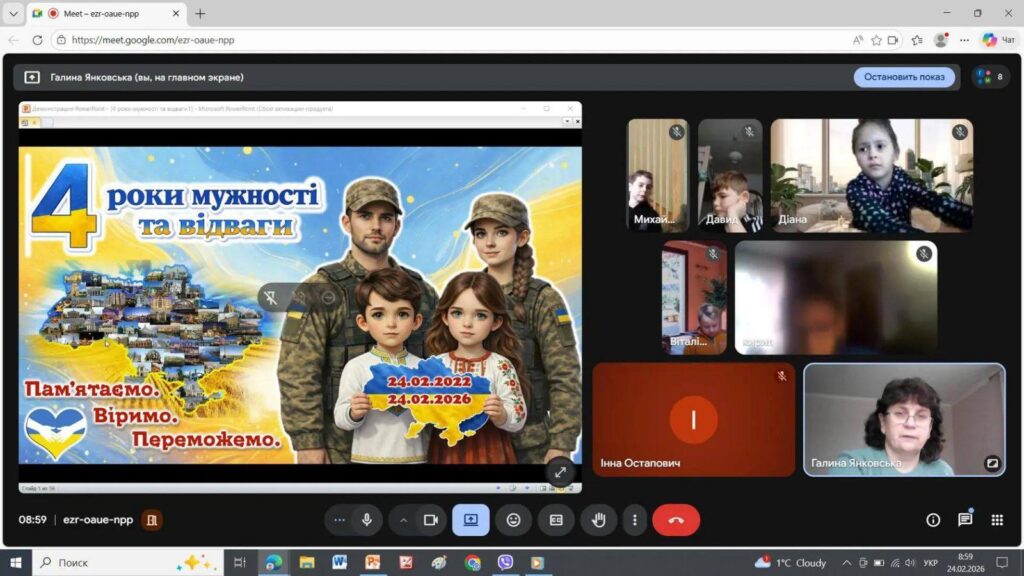Show meeting details info icon

[933, 520]
